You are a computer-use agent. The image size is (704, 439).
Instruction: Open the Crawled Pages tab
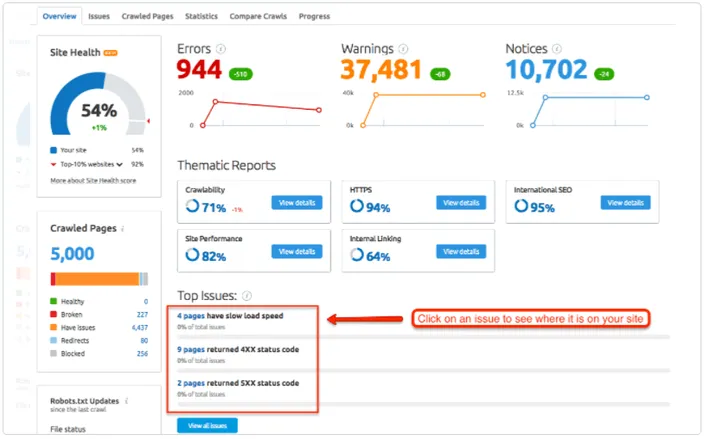(147, 16)
